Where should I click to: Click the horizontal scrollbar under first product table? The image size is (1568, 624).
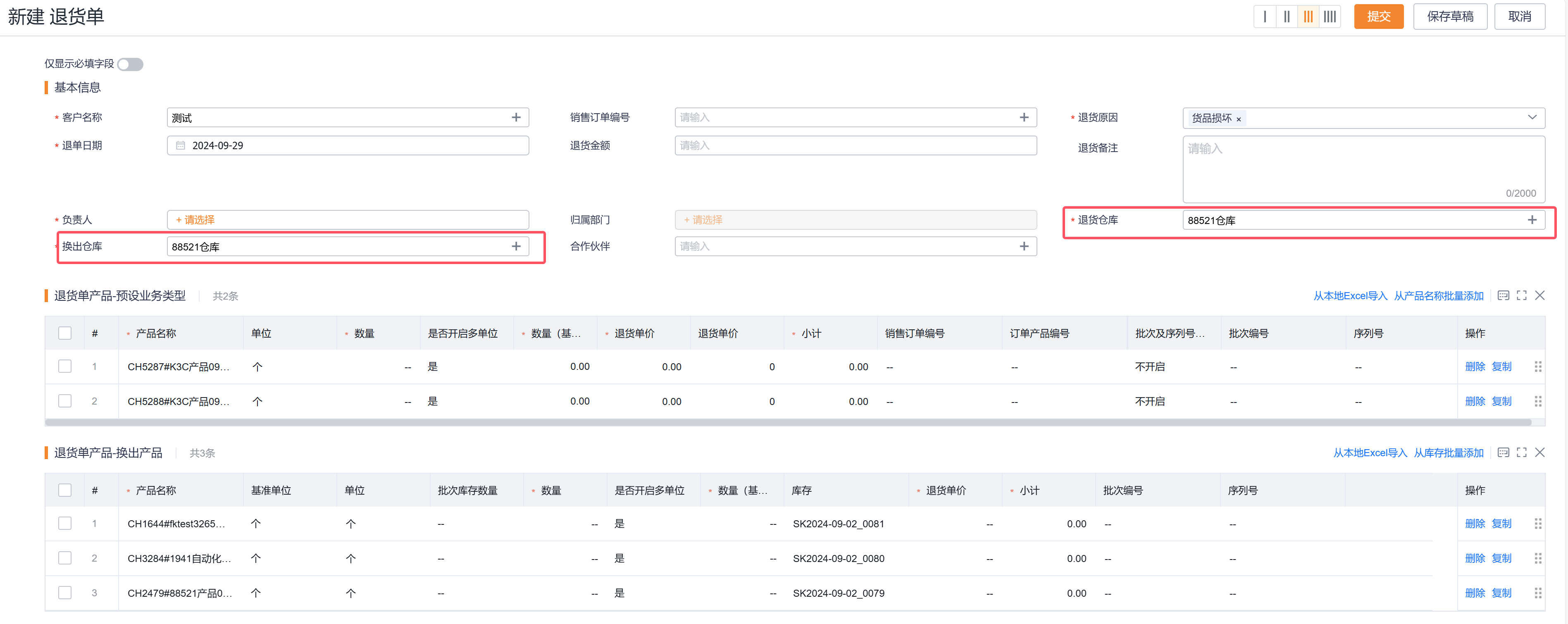[788, 422]
